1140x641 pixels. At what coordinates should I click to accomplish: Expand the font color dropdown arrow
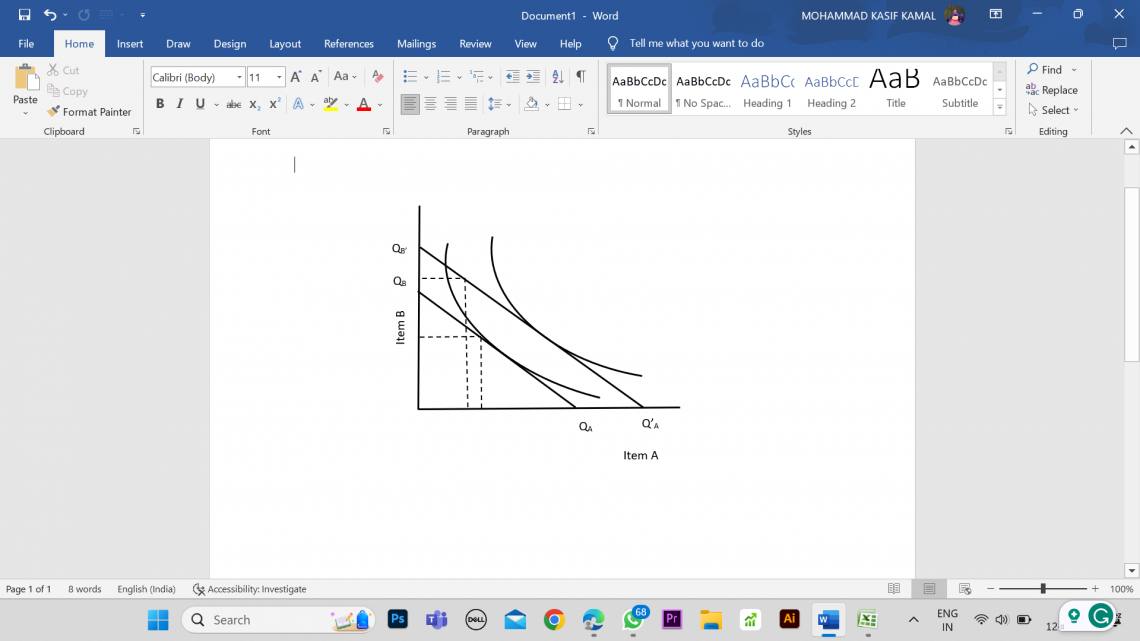pos(378,103)
